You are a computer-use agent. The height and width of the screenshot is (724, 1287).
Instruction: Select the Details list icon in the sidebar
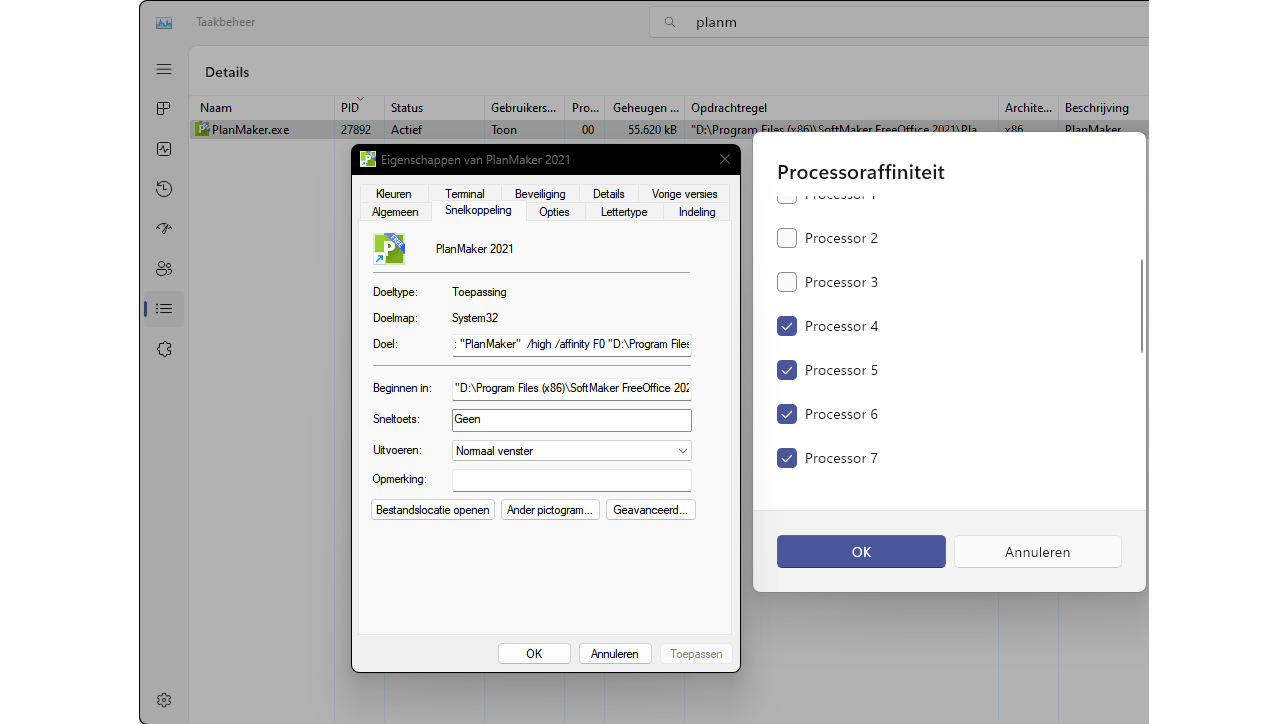click(164, 309)
